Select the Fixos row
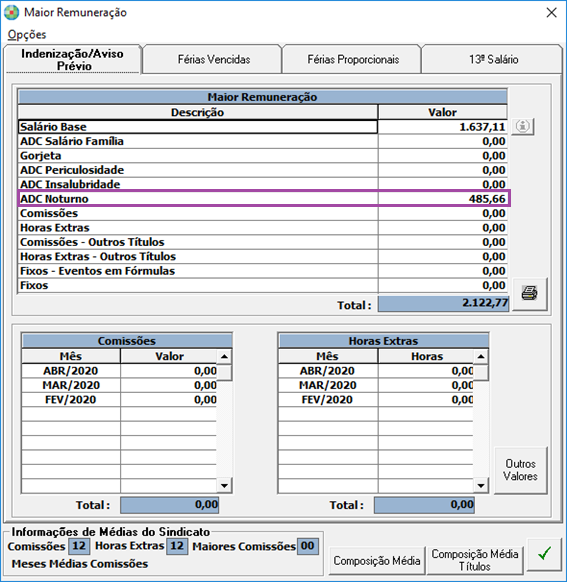The height and width of the screenshot is (583, 567). coord(262,285)
